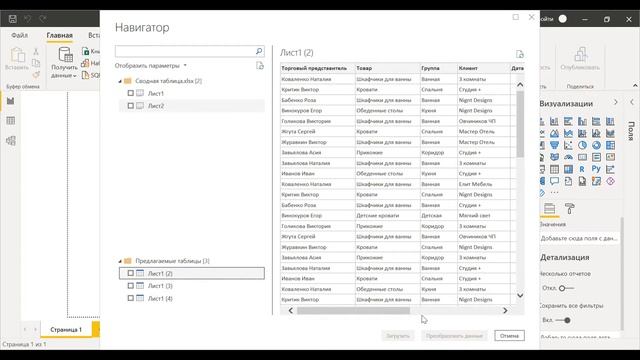This screenshot has height=360, width=640.
Task: Select the R script visual
Action: tap(582, 169)
